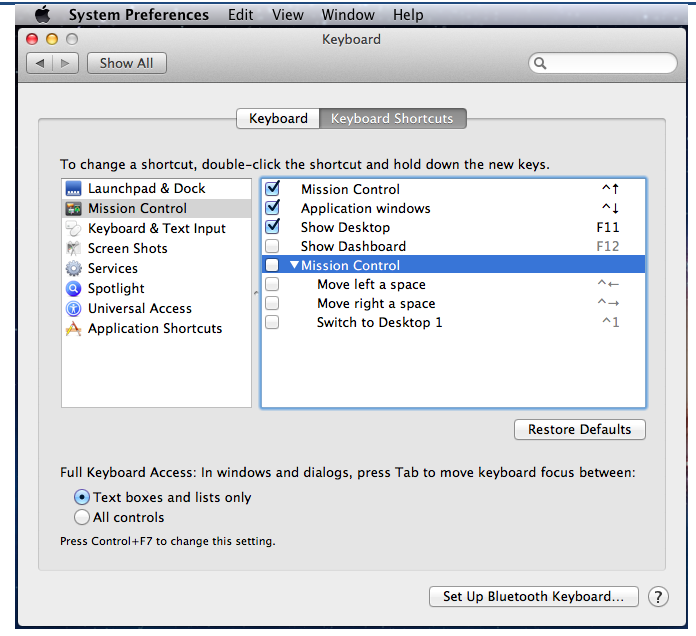
Task: Enable the Show Dashboard checkbox
Action: [272, 246]
